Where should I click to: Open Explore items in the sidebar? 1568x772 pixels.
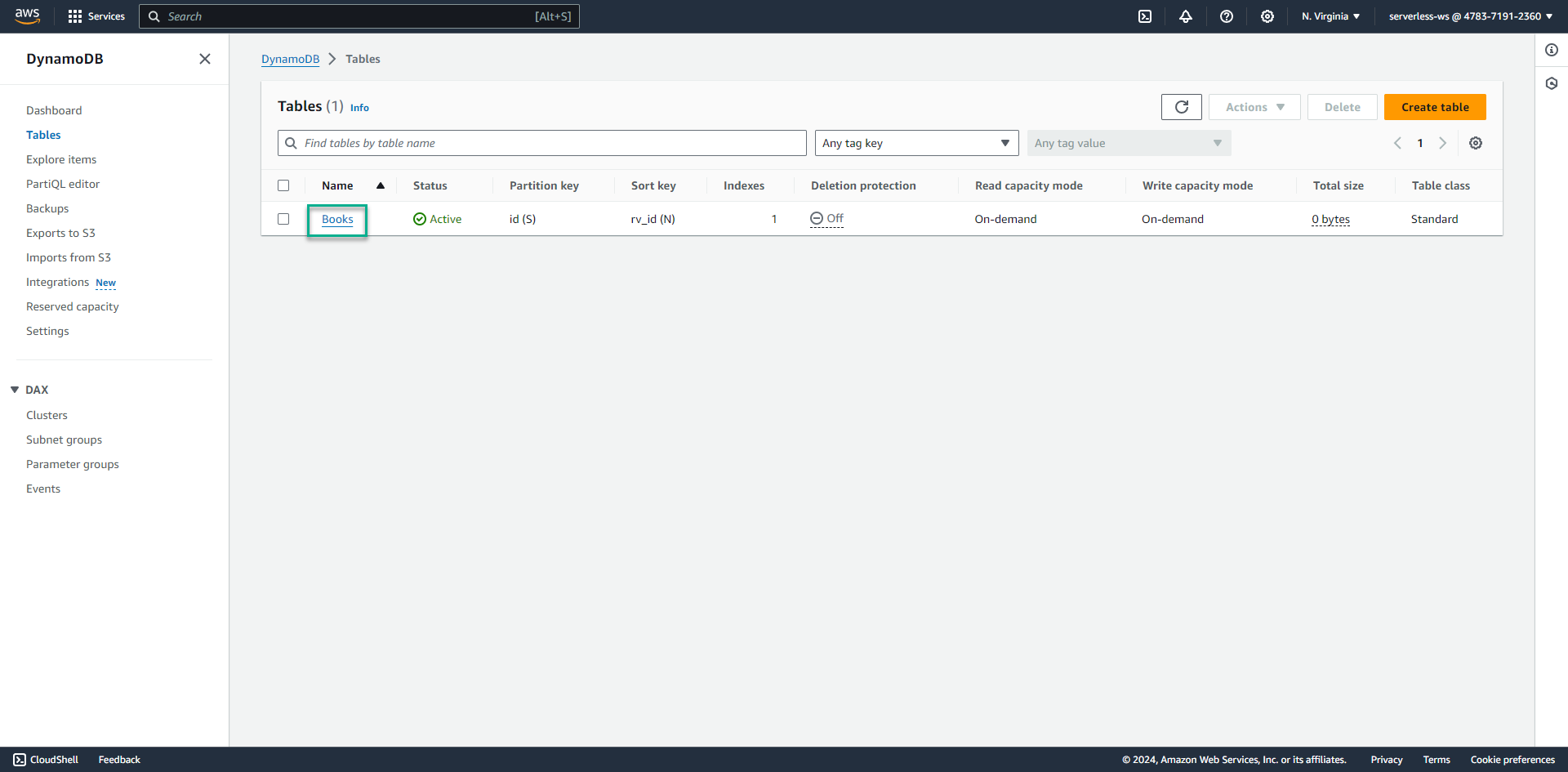61,159
